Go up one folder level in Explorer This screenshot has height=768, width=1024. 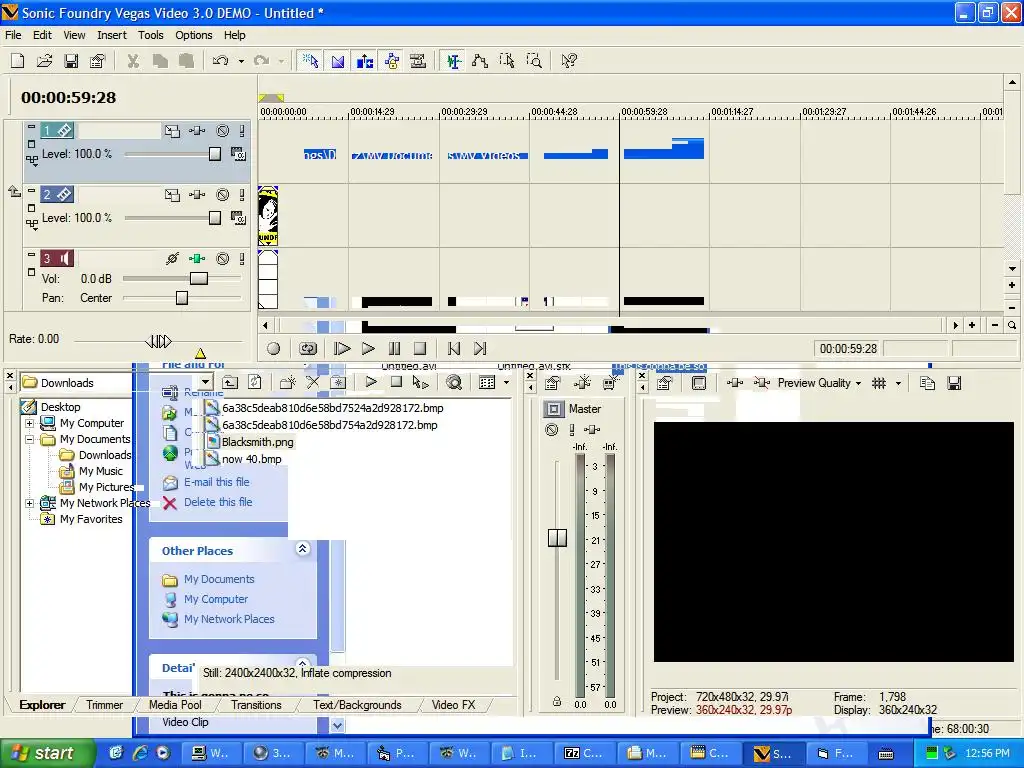pos(230,383)
